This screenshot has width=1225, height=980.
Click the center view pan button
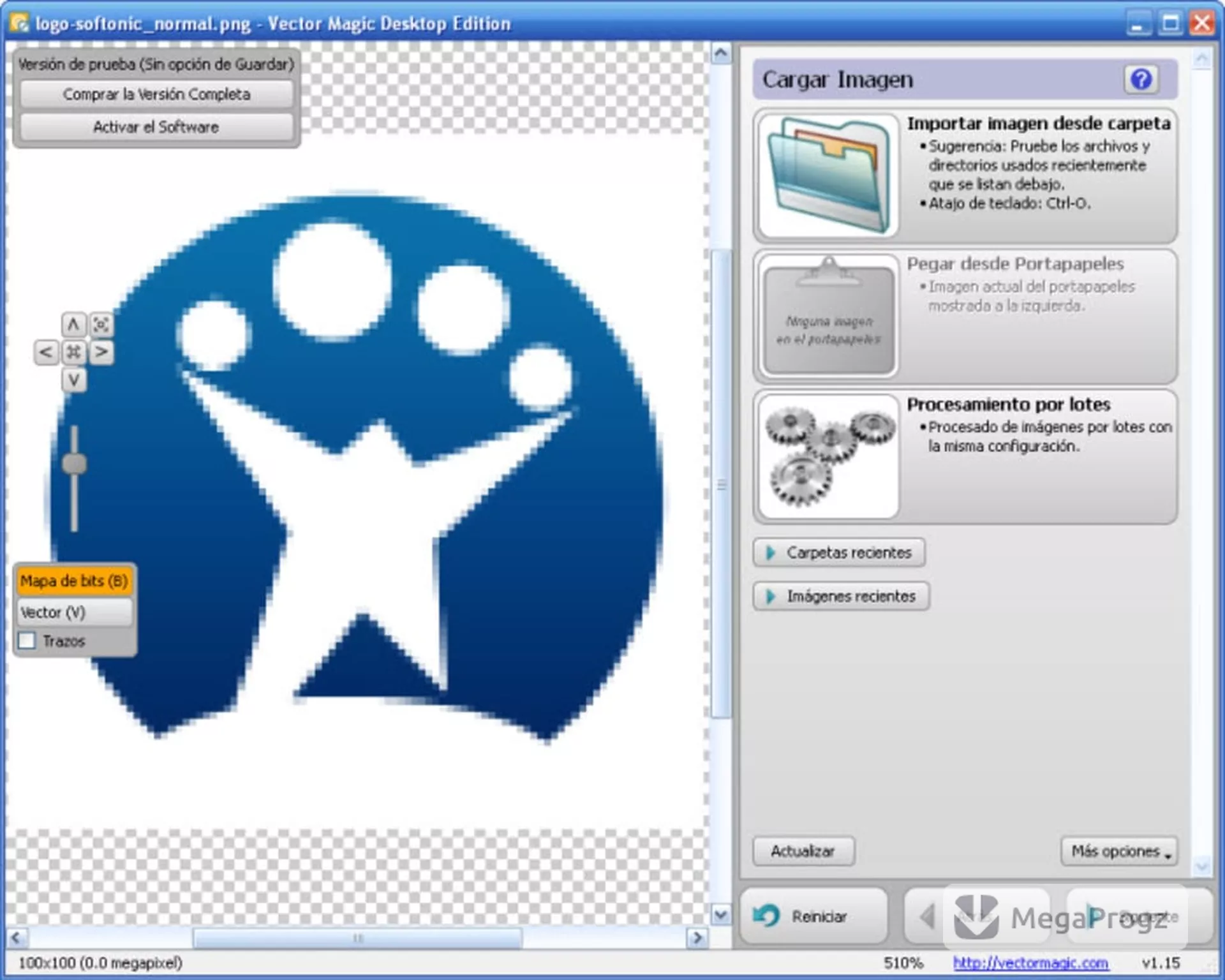coord(73,352)
